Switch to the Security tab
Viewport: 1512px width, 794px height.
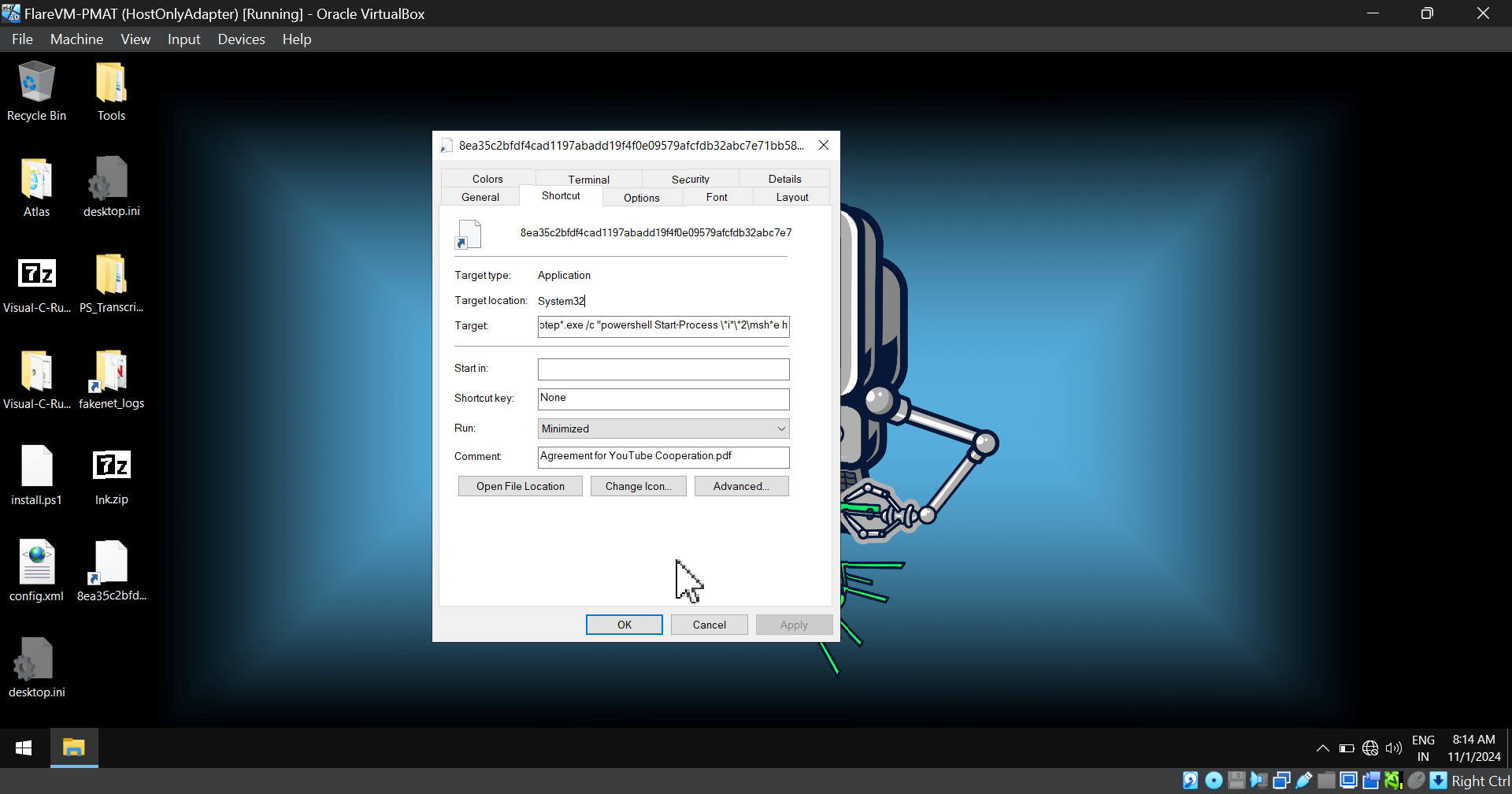(x=690, y=179)
